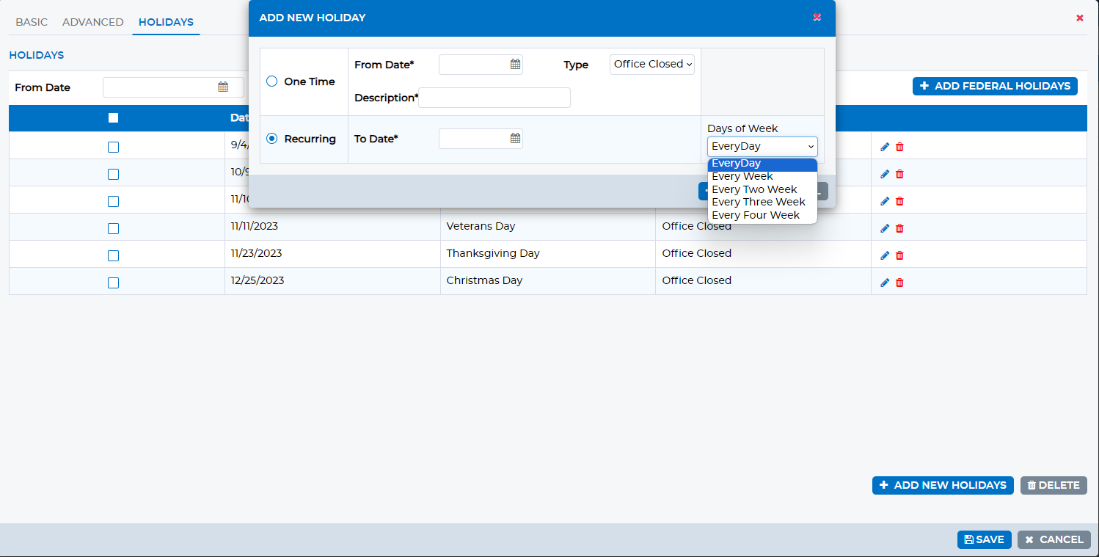The width and height of the screenshot is (1099, 557).
Task: Click Add Federal Holidays button
Action: (995, 85)
